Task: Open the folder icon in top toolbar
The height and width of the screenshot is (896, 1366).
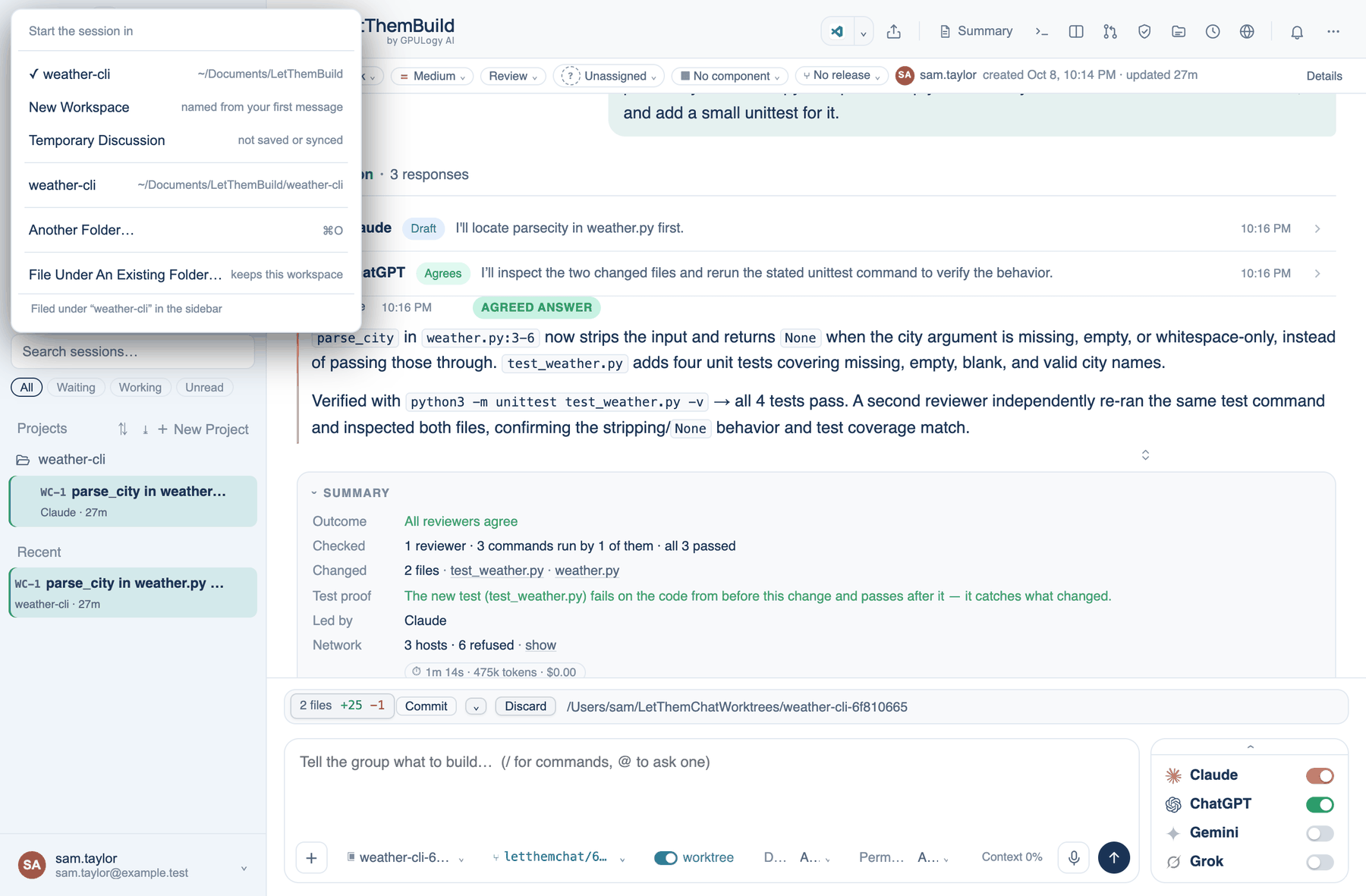Action: (1179, 32)
